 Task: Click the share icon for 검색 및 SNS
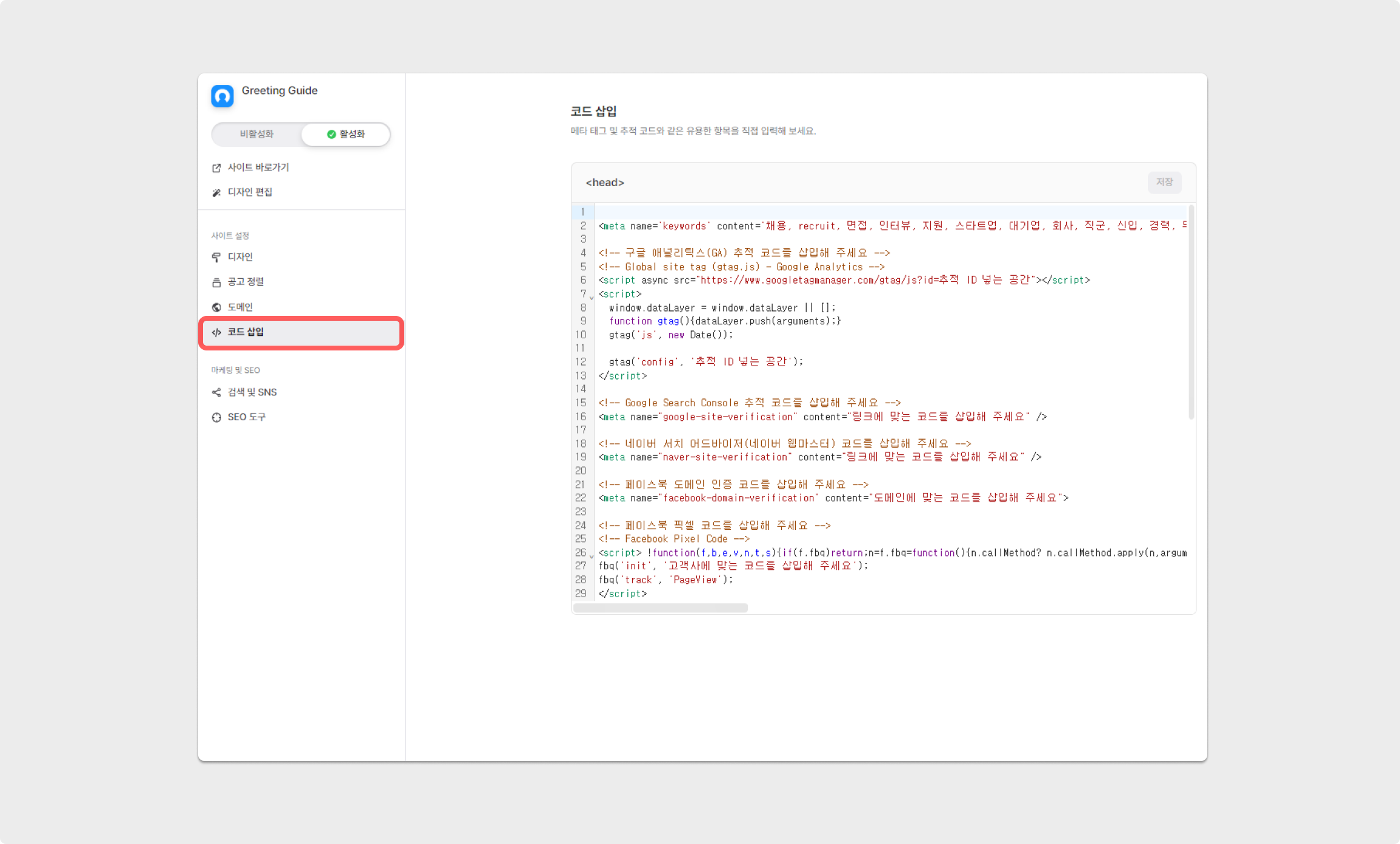point(216,392)
